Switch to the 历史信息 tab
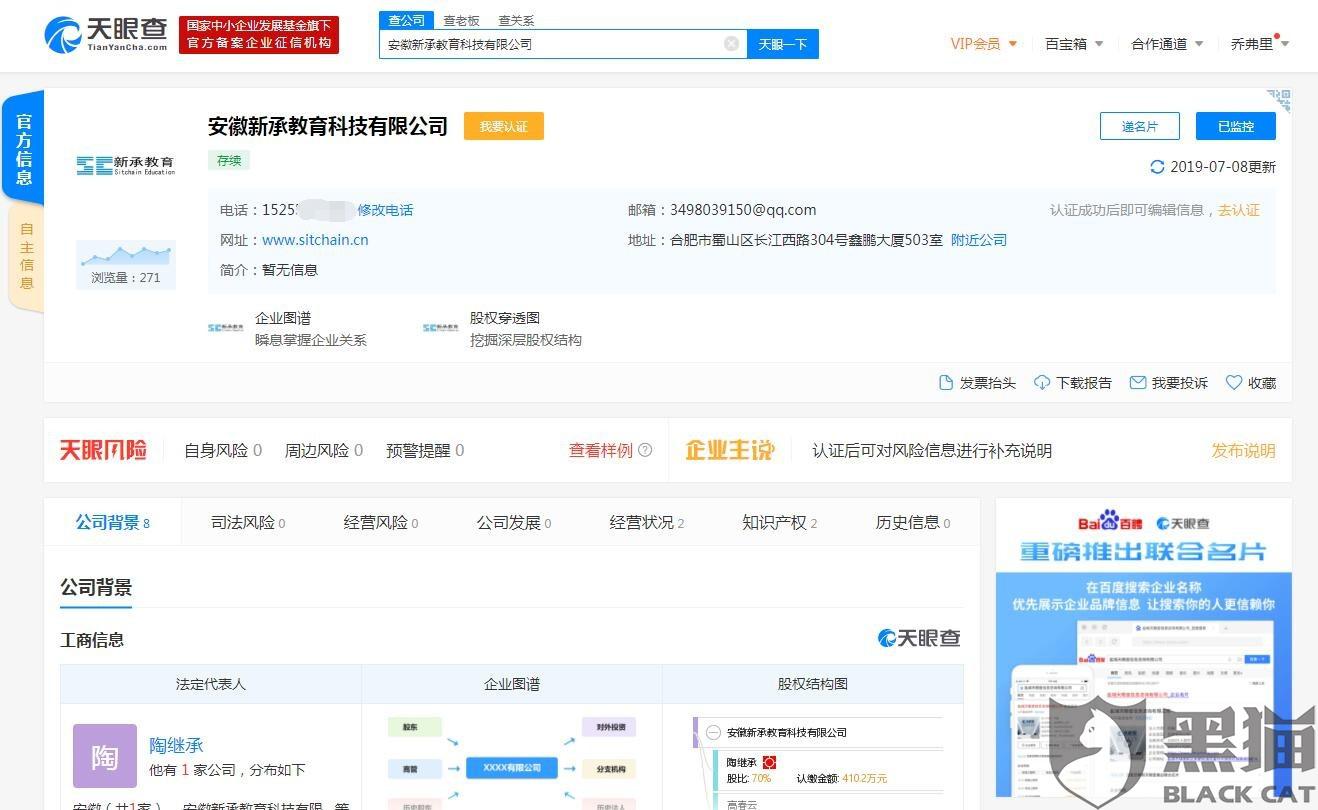 coord(912,522)
